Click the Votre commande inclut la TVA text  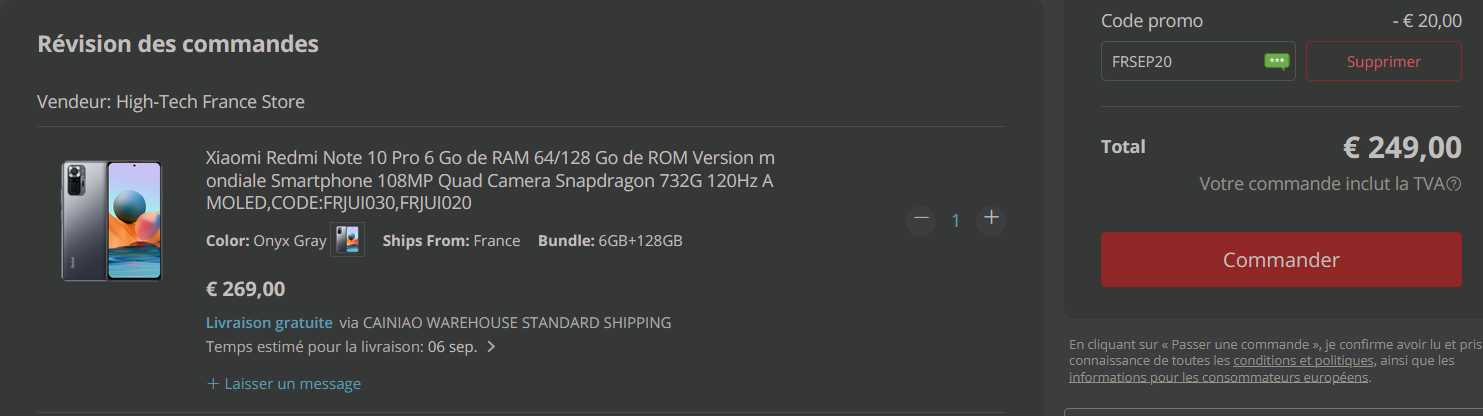(x=1320, y=184)
